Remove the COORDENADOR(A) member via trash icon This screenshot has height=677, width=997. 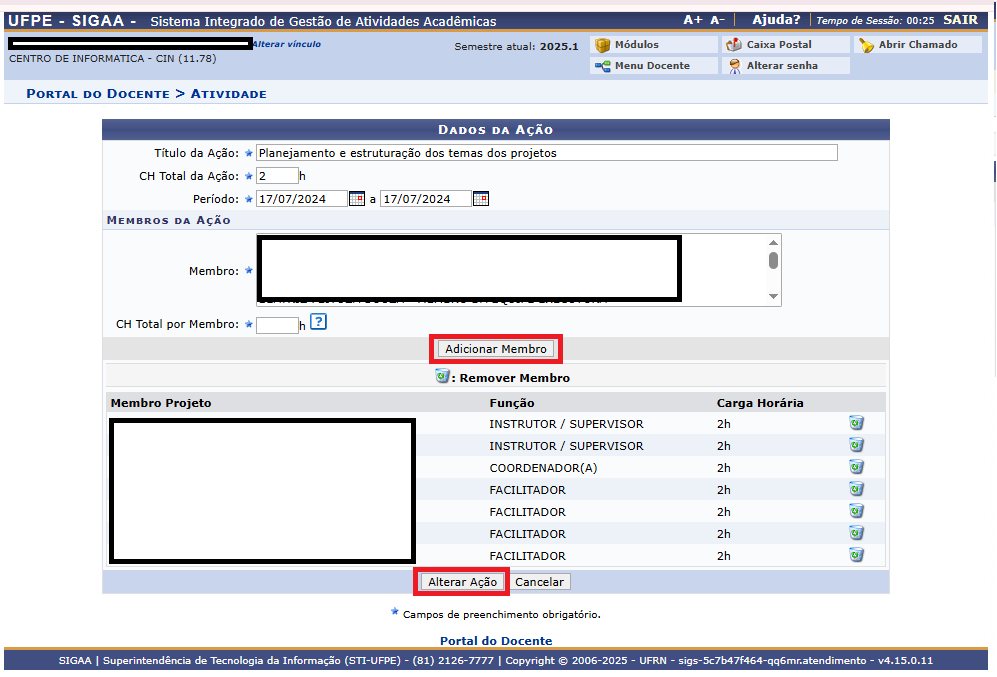(856, 467)
